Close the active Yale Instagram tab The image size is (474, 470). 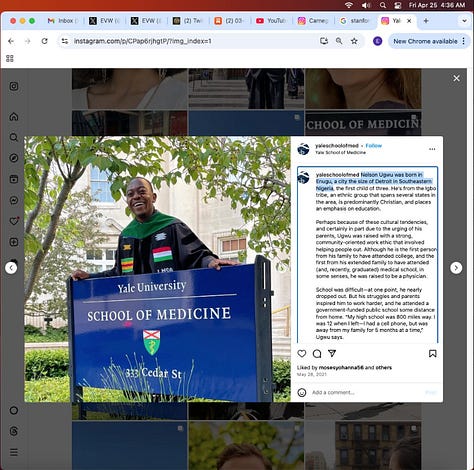[x=409, y=21]
